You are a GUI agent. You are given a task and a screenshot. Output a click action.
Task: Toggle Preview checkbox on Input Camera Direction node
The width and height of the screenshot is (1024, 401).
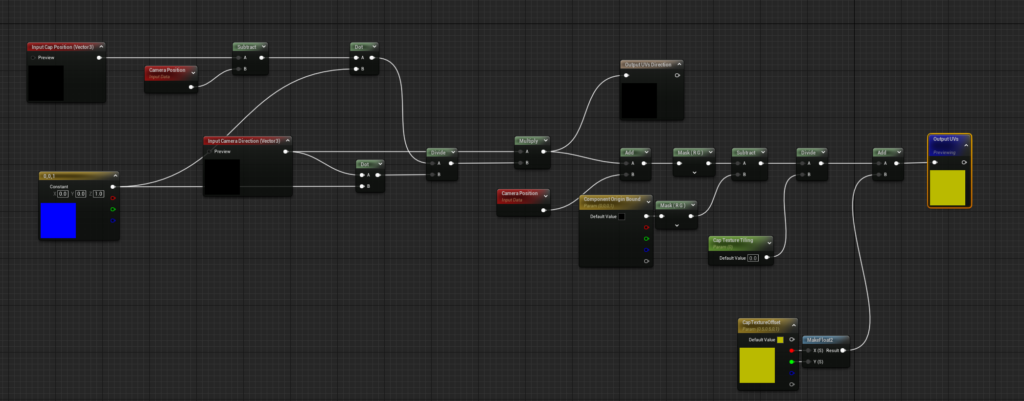(210, 152)
